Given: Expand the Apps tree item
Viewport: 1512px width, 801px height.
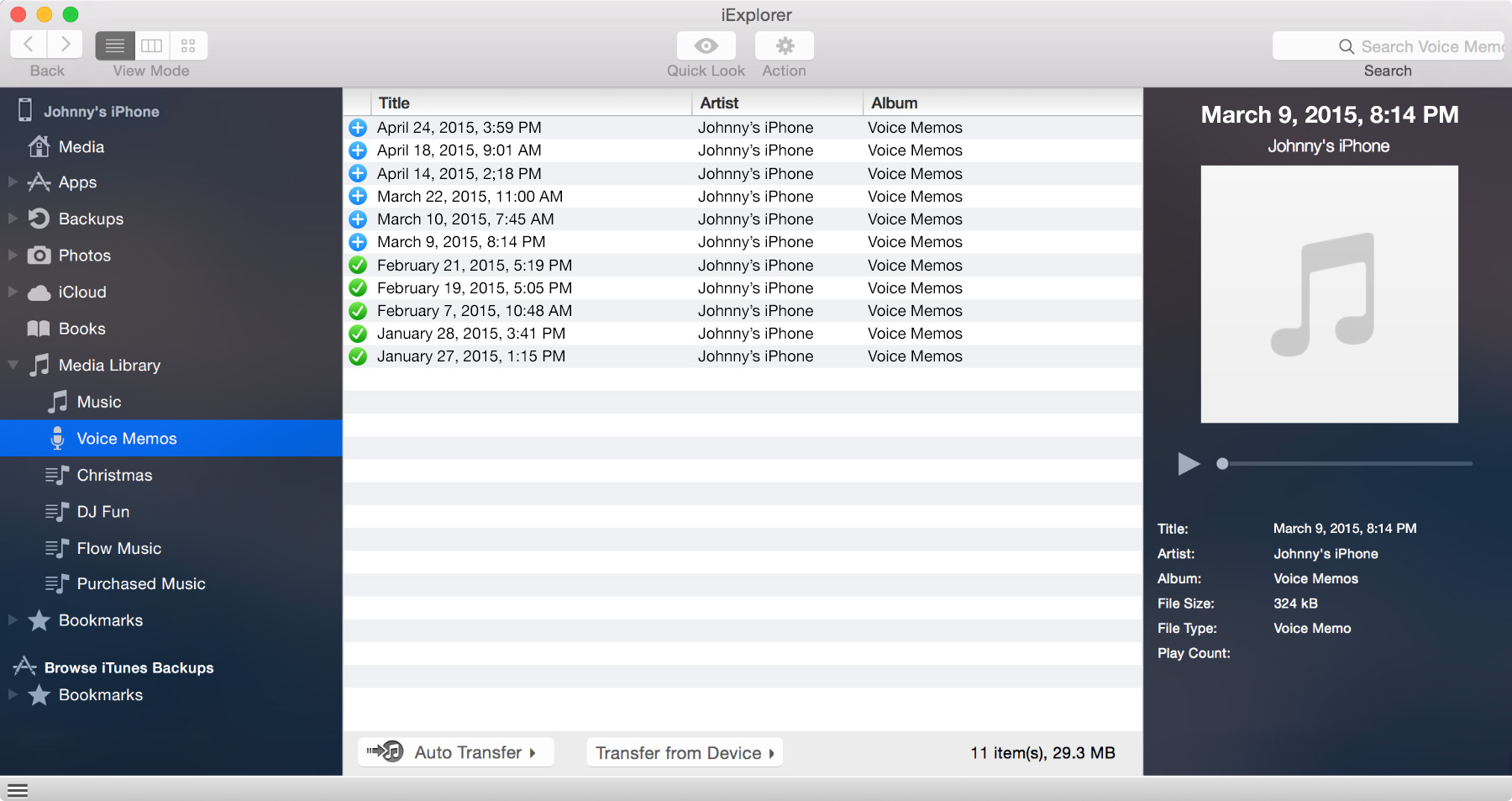Looking at the screenshot, I should [x=13, y=182].
